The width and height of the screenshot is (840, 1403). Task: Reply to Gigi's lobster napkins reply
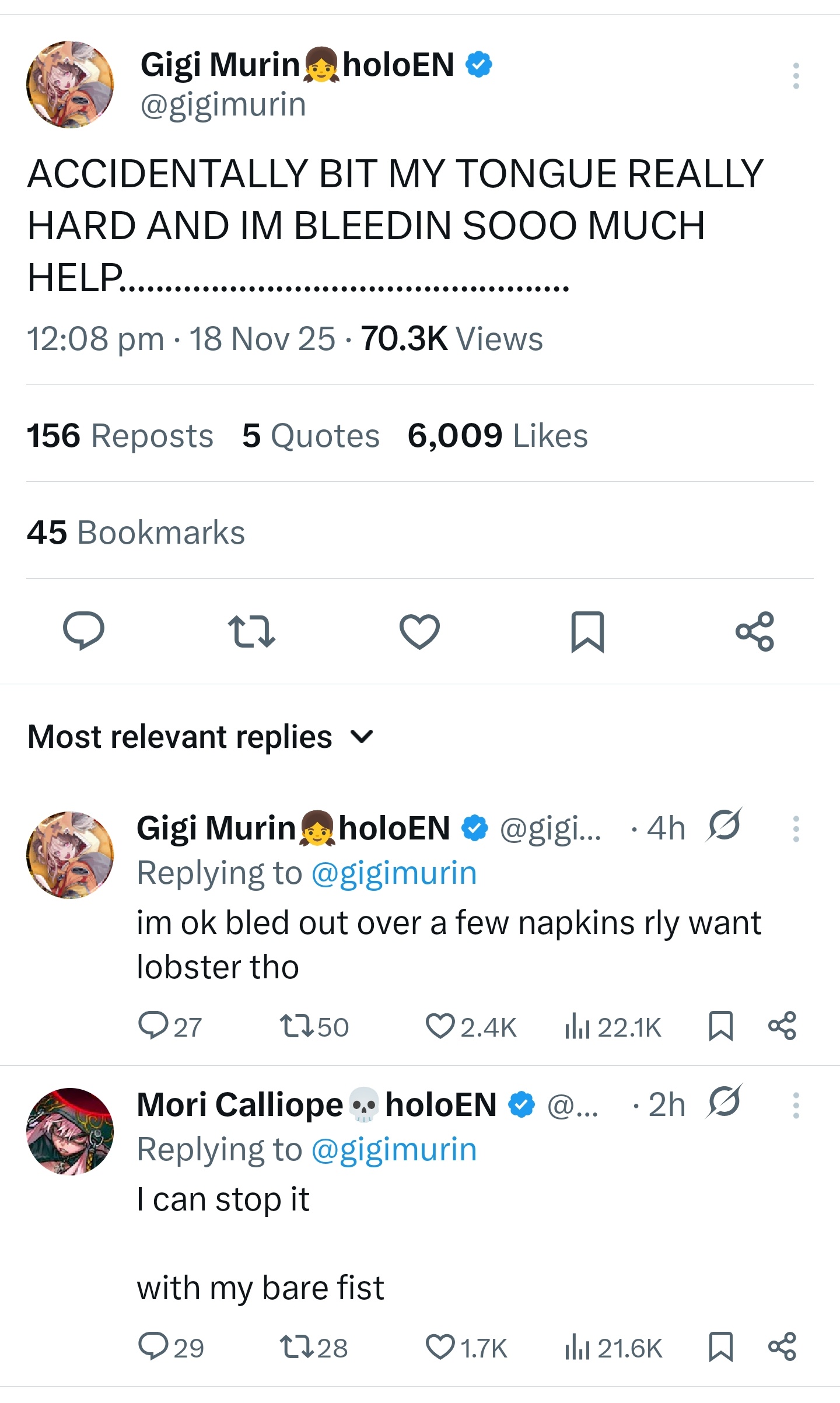pyautogui.click(x=153, y=1026)
